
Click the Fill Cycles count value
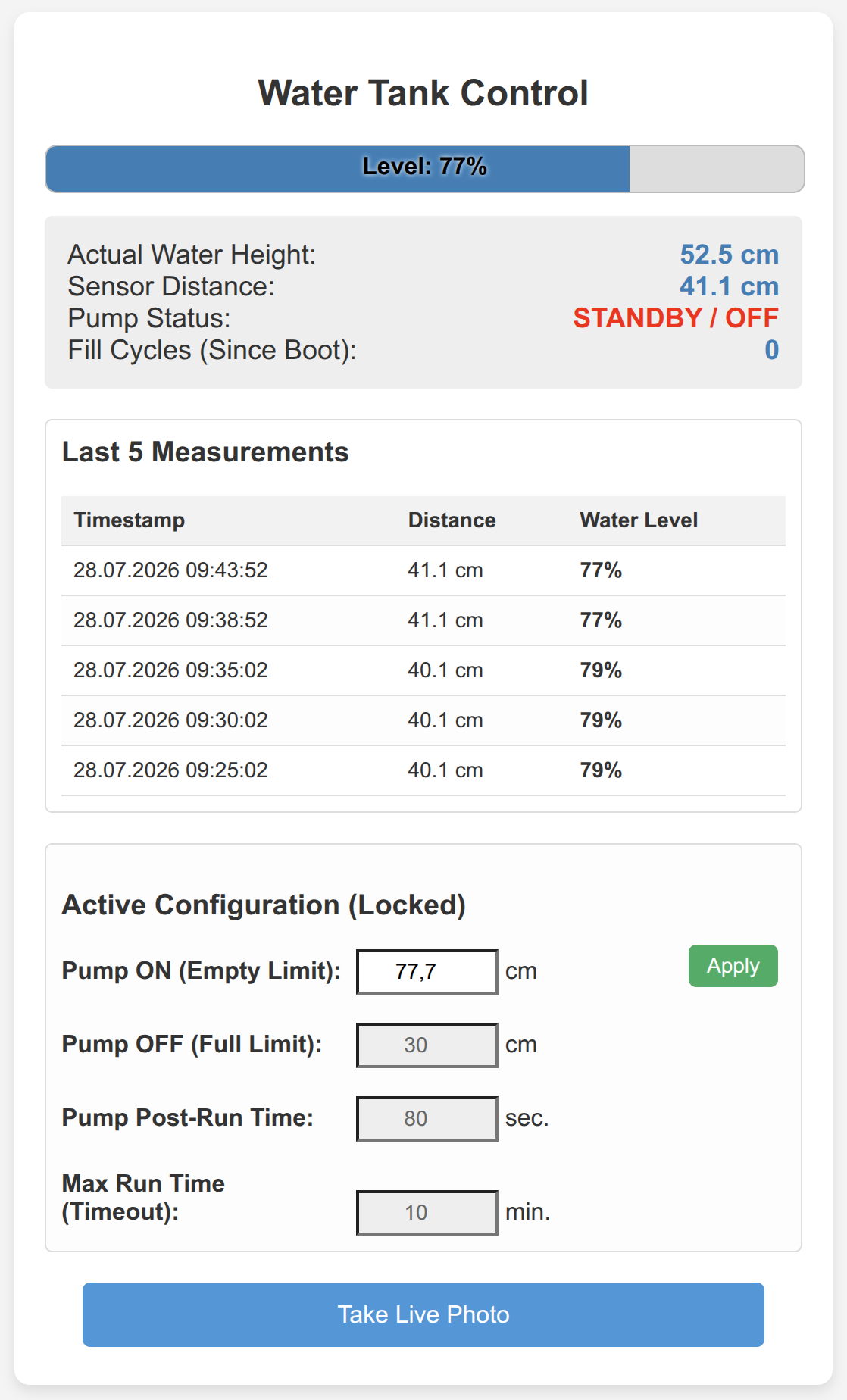point(771,350)
